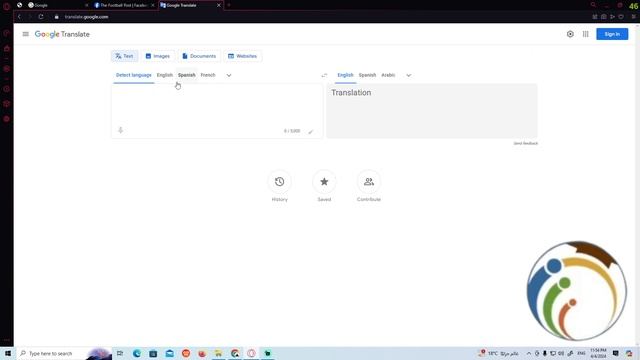Choose English as target language
The height and width of the screenshot is (360, 640).
[345, 75]
